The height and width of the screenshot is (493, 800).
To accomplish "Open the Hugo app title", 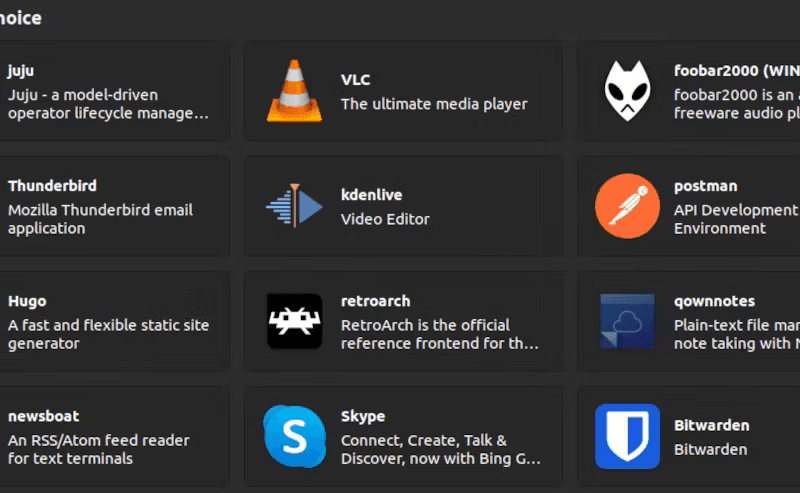I will (x=27, y=301).
